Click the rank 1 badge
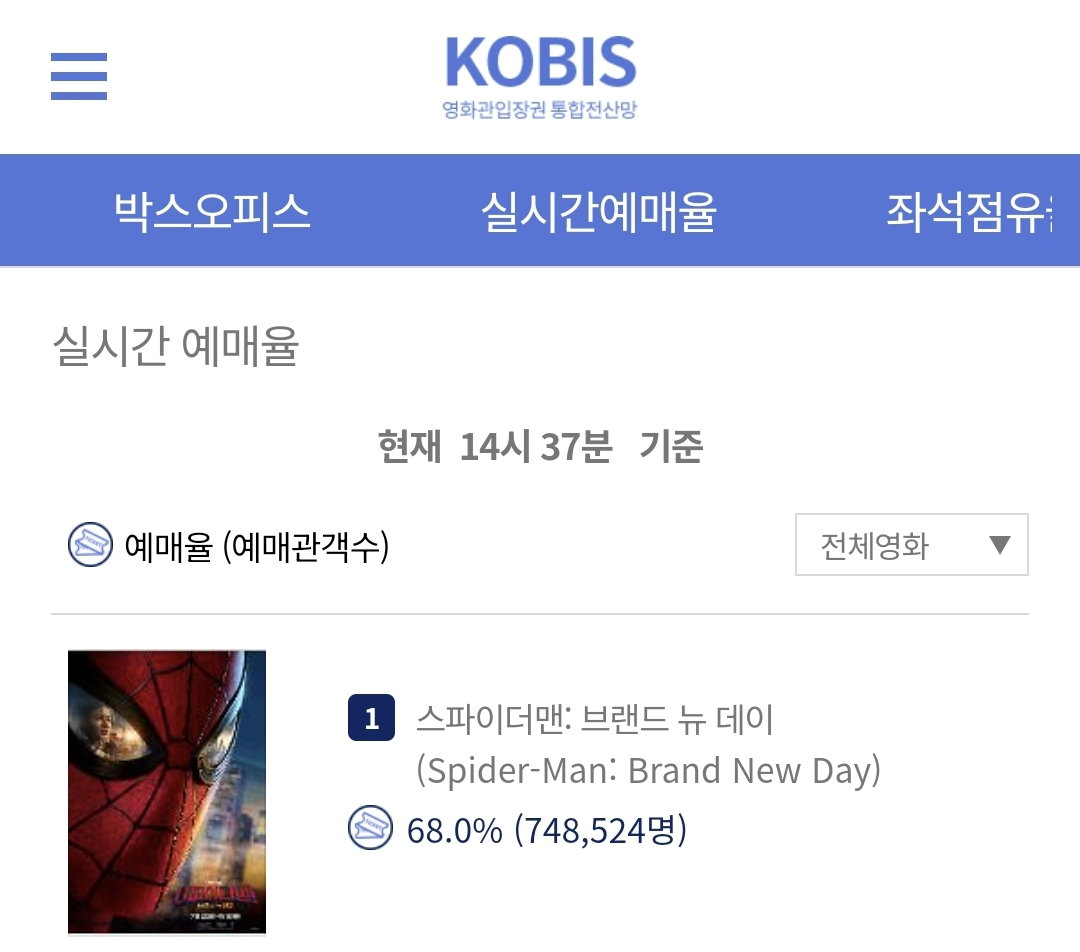 click(x=371, y=718)
